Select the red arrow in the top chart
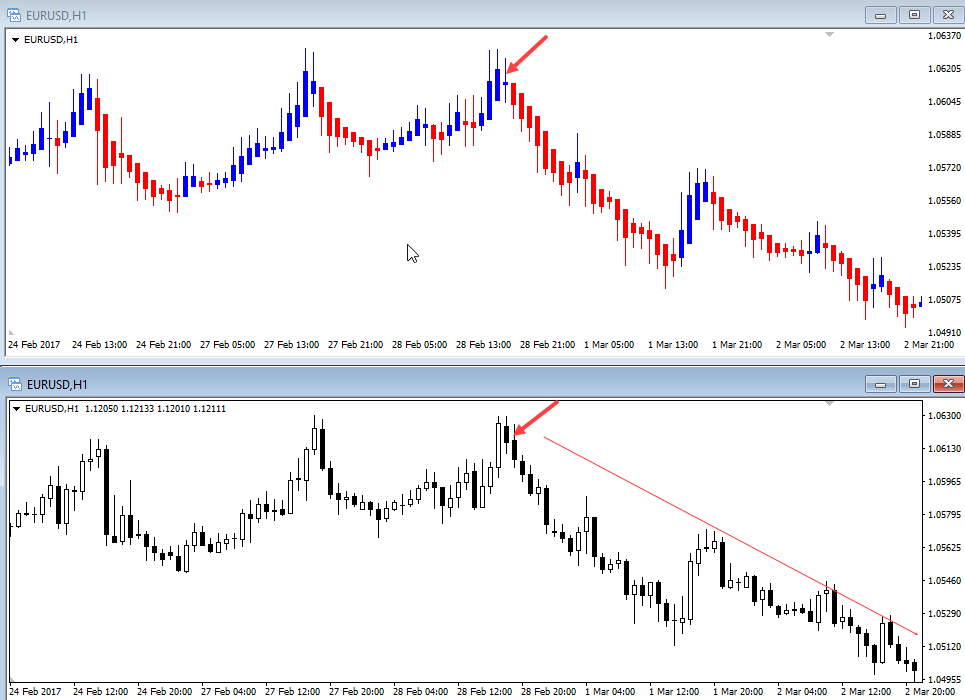The width and height of the screenshot is (965, 700). pos(528,54)
